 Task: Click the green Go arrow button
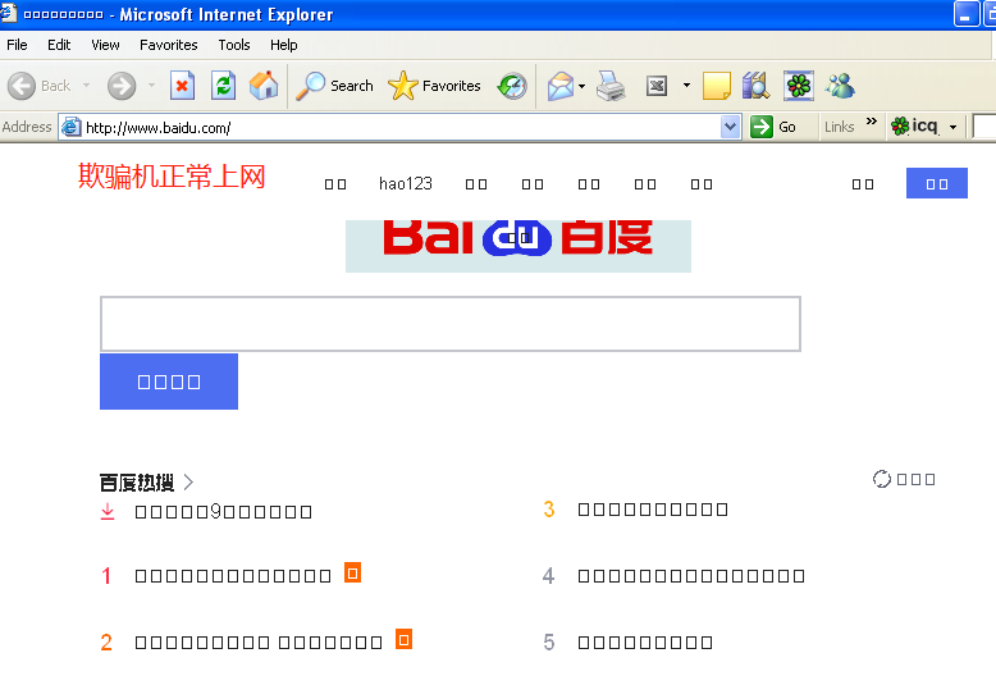tap(762, 127)
